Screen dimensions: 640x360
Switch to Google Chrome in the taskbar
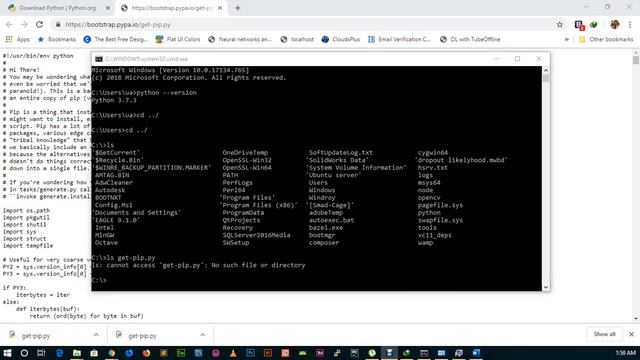(111, 353)
